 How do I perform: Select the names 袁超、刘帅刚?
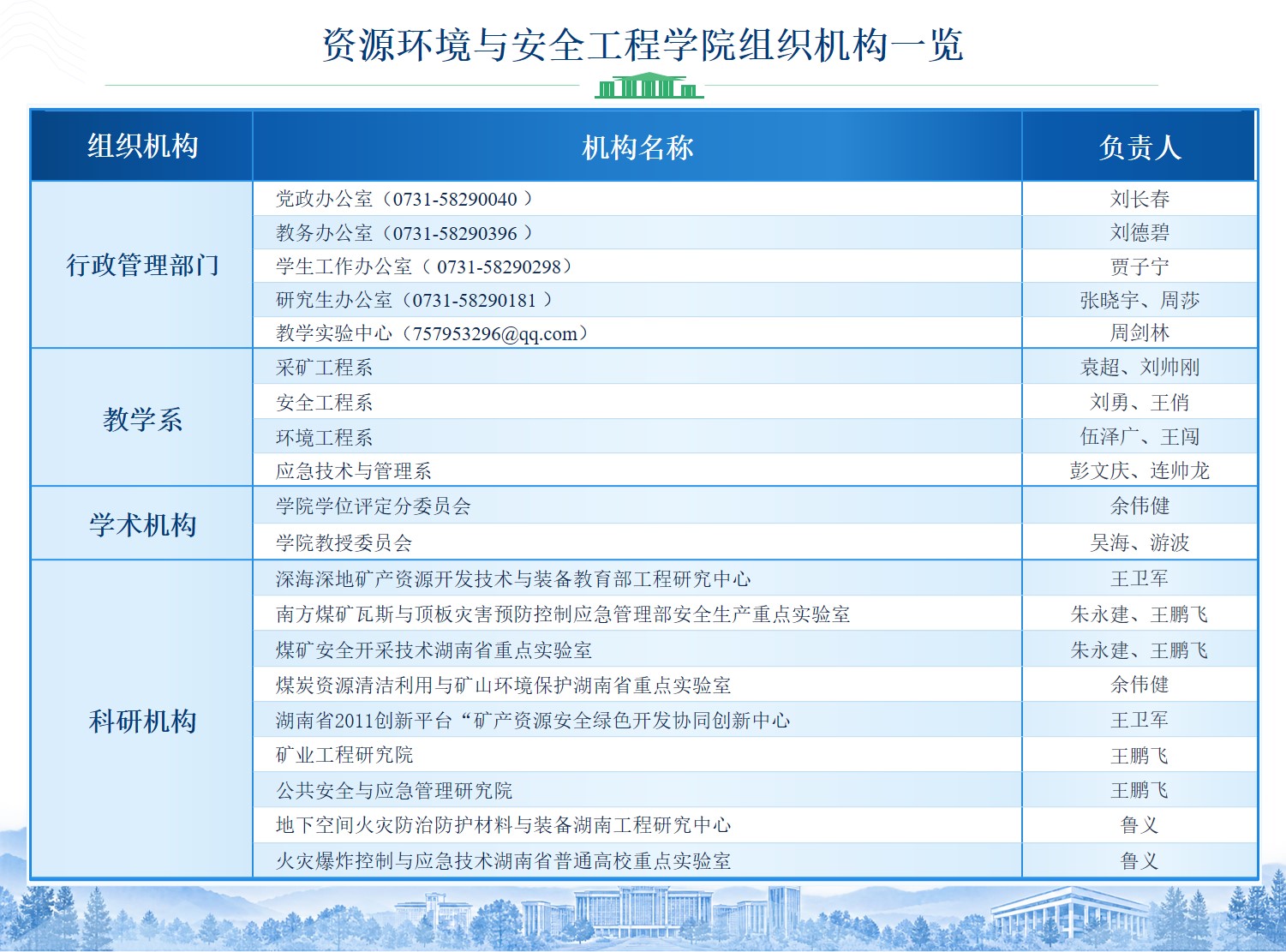point(1139,367)
